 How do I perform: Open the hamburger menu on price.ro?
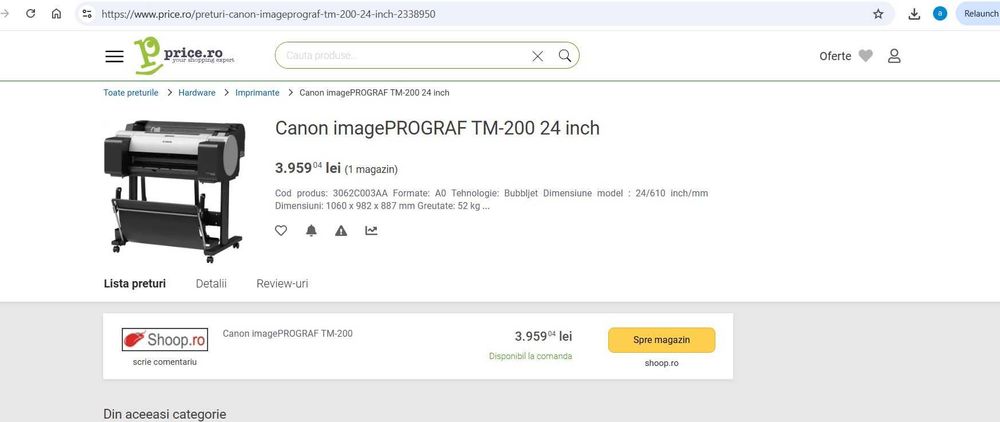114,56
